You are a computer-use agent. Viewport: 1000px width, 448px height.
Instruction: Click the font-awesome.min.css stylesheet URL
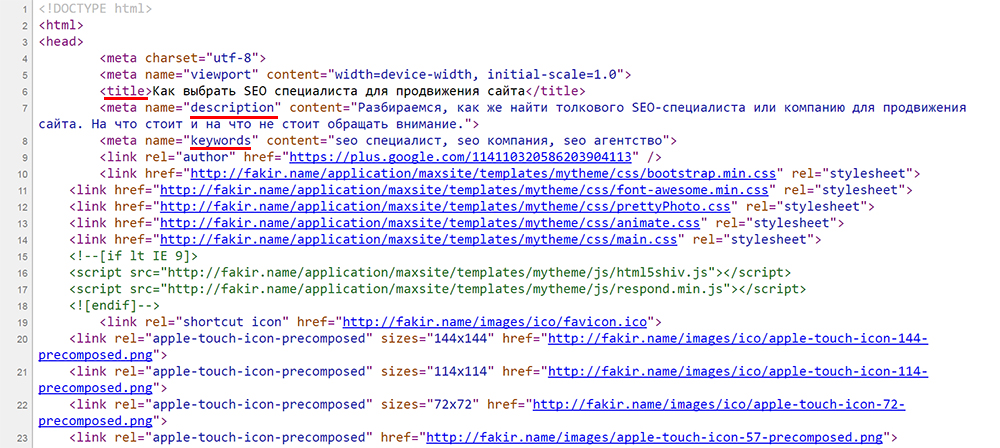tap(465, 190)
